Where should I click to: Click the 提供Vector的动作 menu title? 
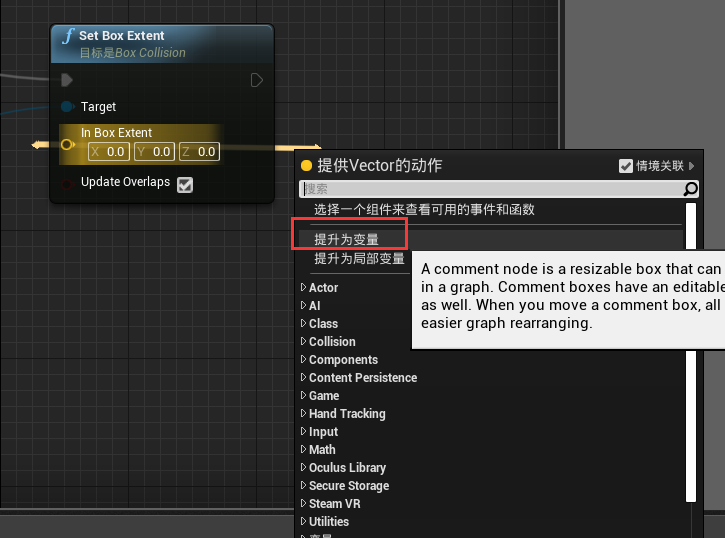pyautogui.click(x=380, y=165)
